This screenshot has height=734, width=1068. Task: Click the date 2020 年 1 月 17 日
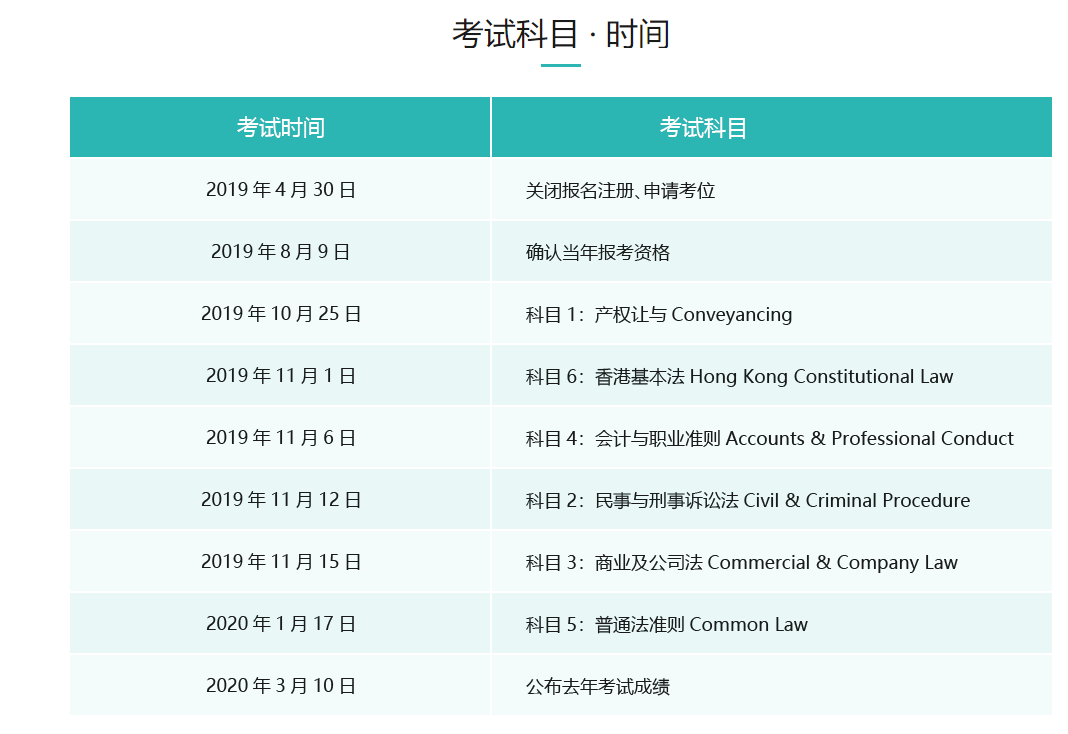(280, 624)
